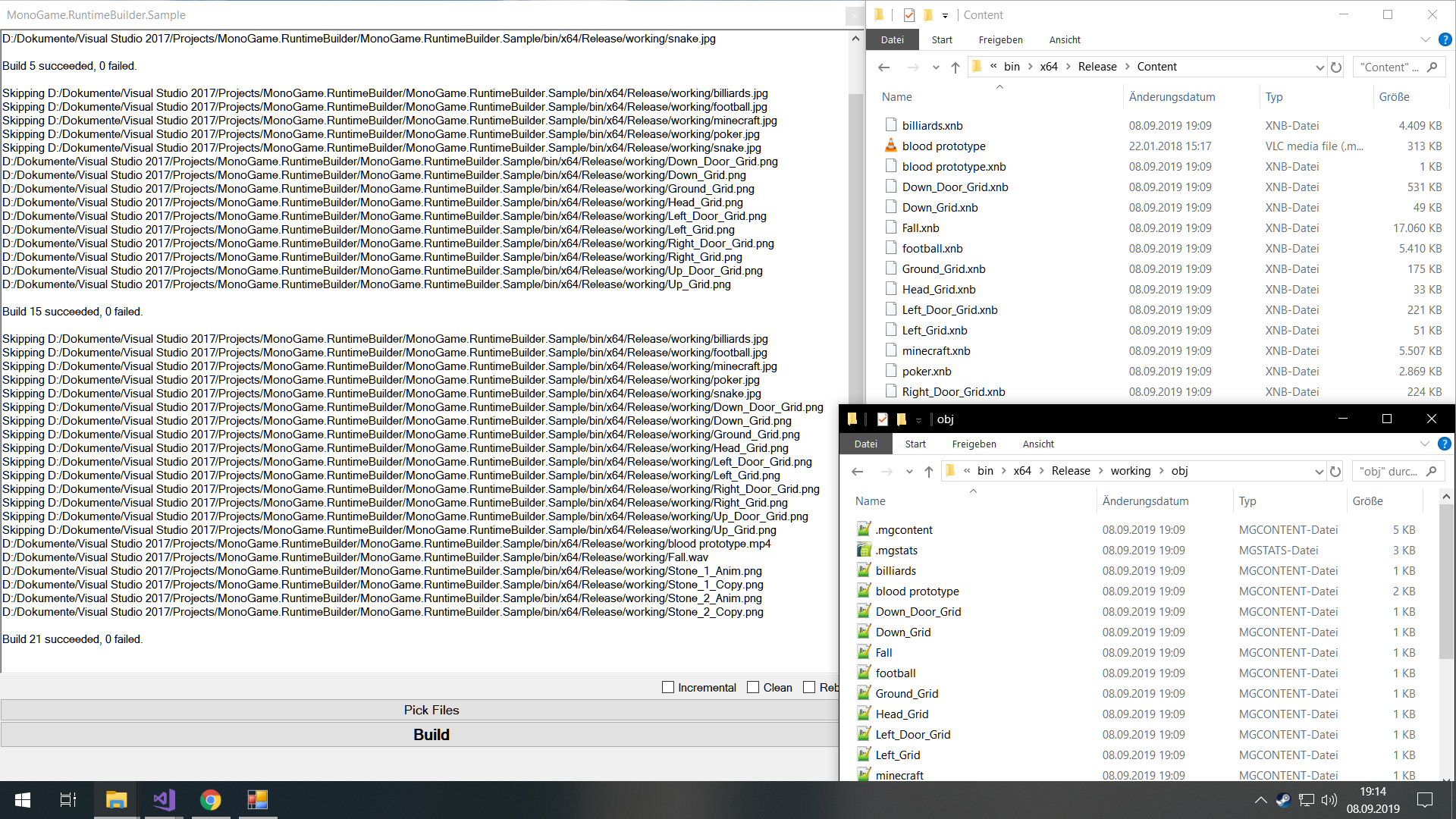This screenshot has height=819, width=1456.
Task: Open the Freigeben tab in Content window
Action: tap(1000, 39)
